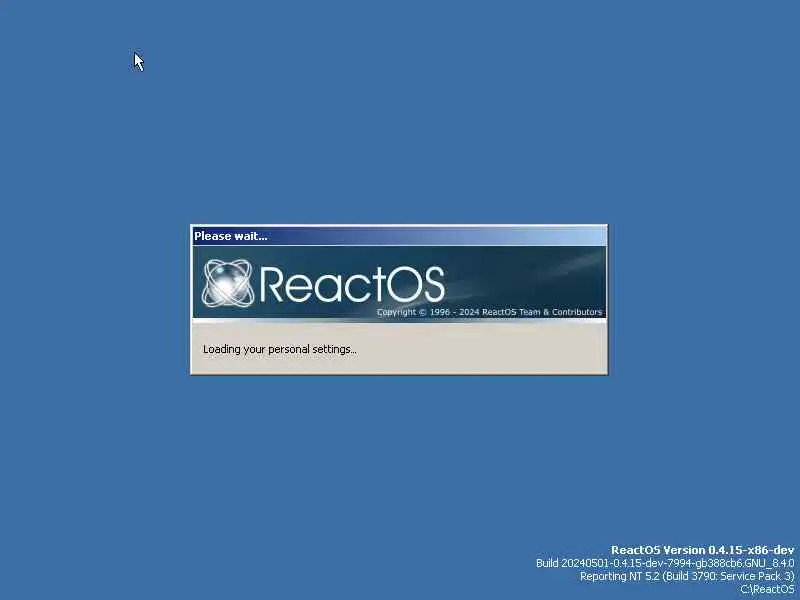Image resolution: width=800 pixels, height=600 pixels.
Task: Click the ReactOS globe logo icon
Action: (228, 283)
